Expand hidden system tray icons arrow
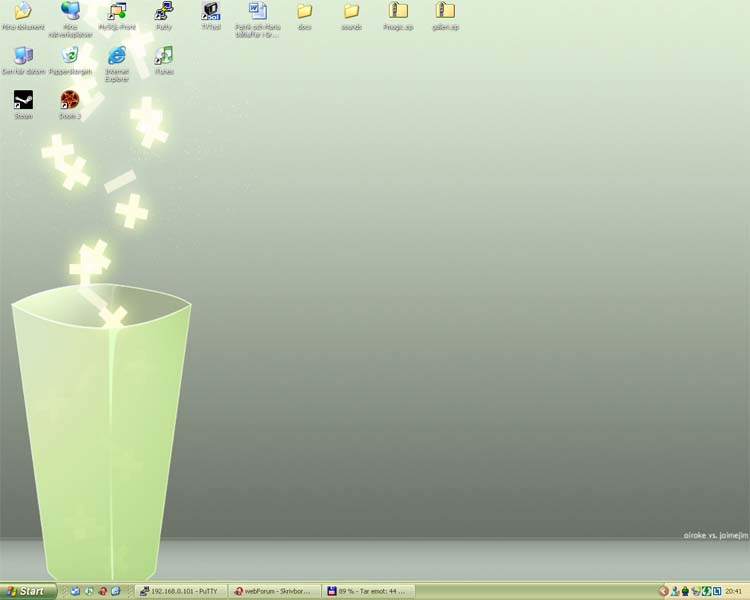This screenshot has width=750, height=600. point(663,591)
